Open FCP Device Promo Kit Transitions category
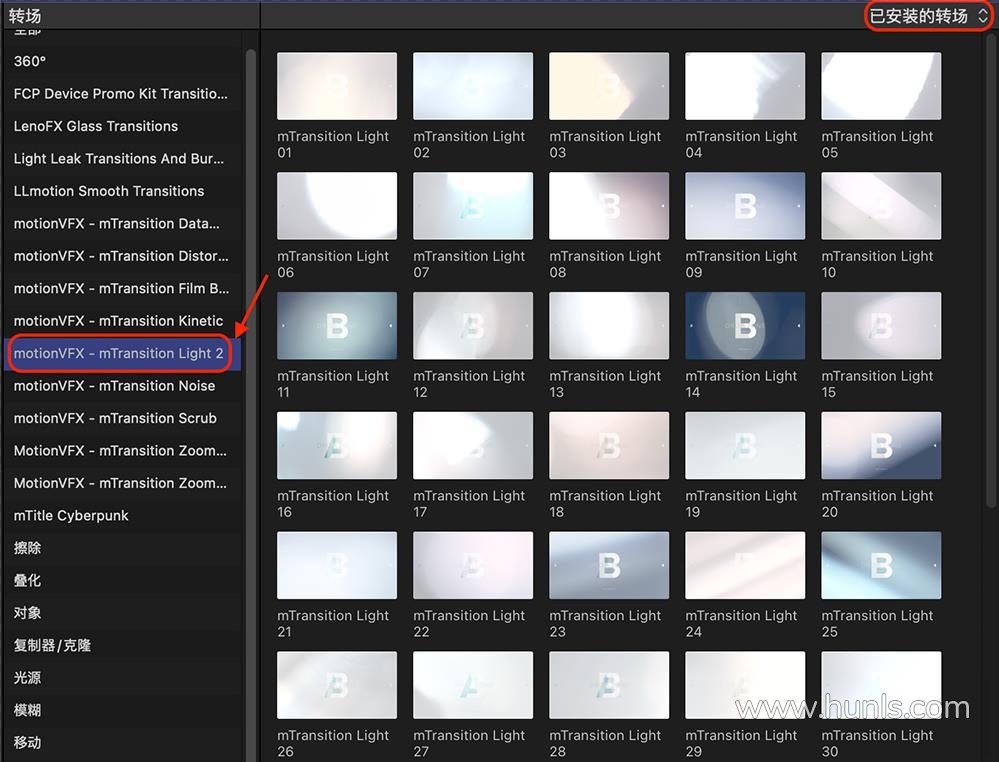999x762 pixels. 122,94
